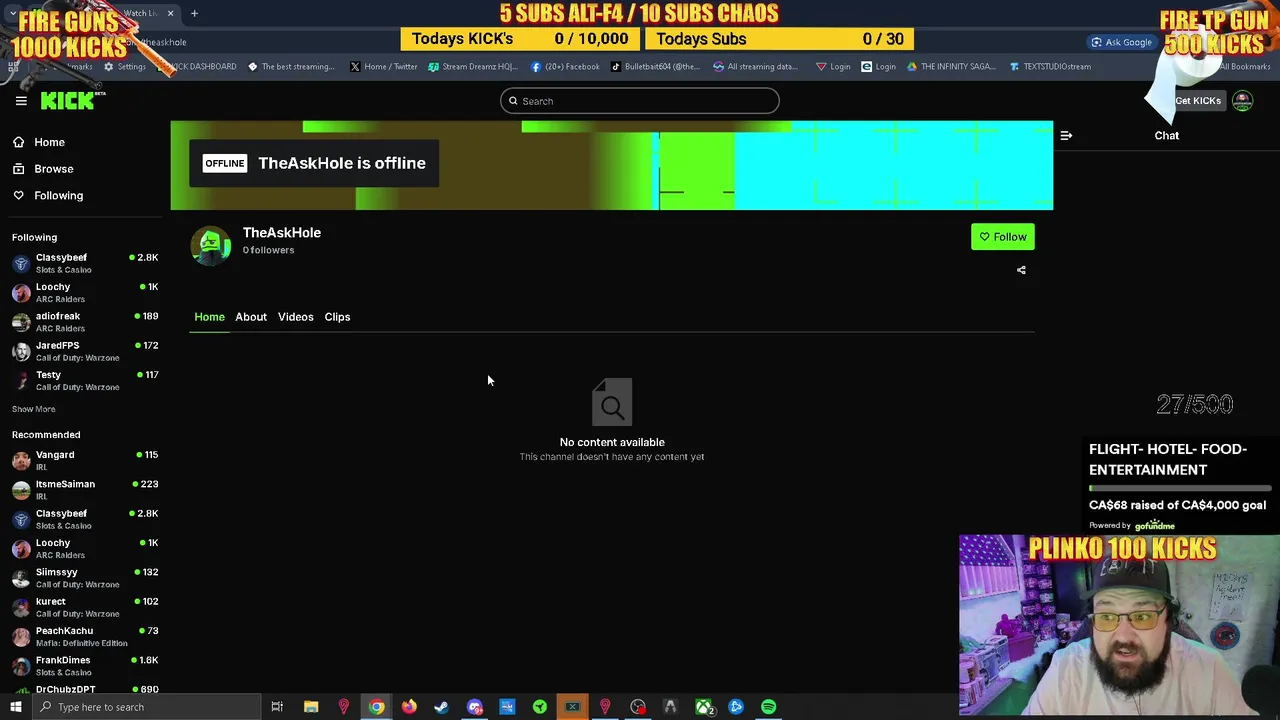Open user profile avatar top right
The height and width of the screenshot is (720, 1280).
coord(1242,100)
